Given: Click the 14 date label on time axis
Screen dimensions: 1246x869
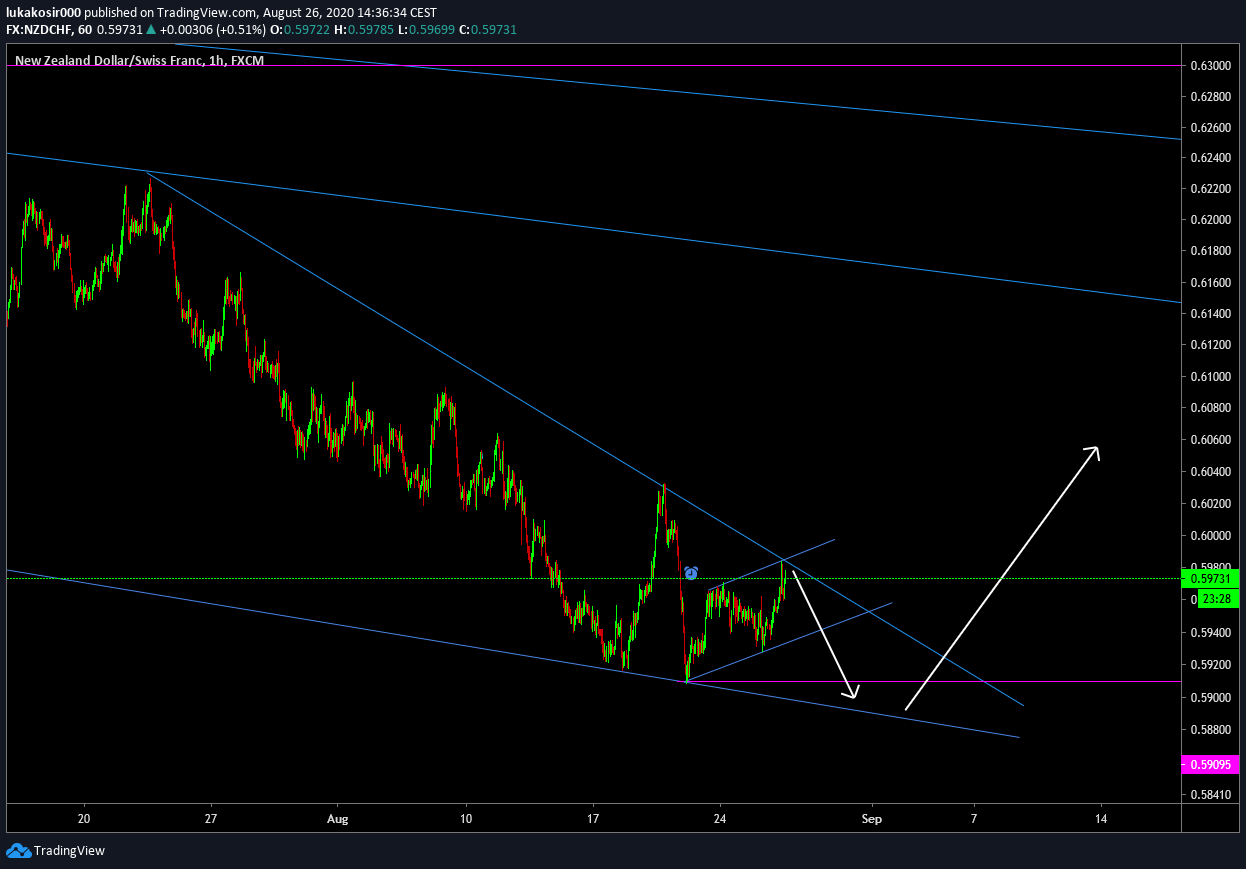Looking at the screenshot, I should pos(1101,817).
